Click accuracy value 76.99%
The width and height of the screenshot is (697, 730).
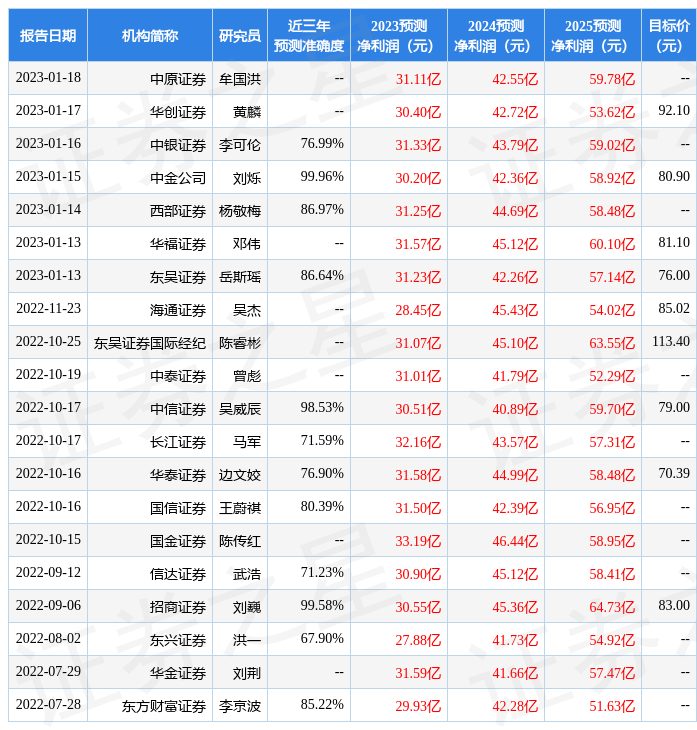coord(322,143)
